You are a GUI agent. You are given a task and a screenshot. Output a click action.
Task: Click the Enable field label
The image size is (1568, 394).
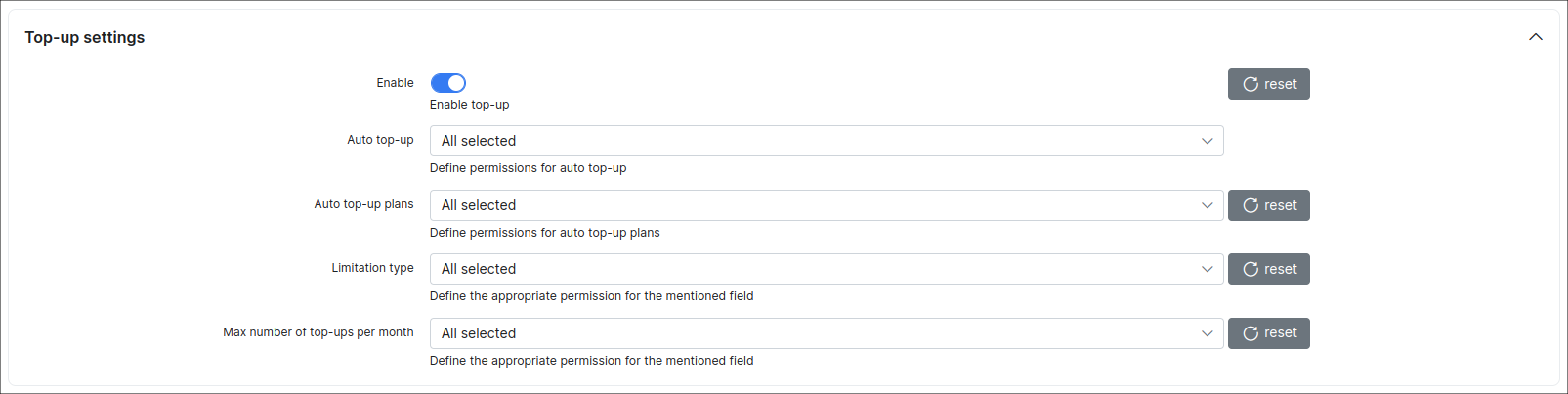point(395,83)
